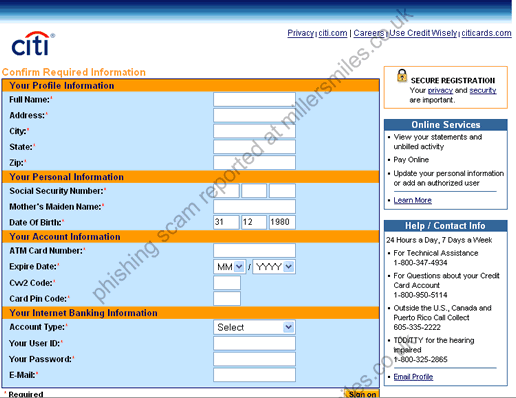The height and width of the screenshot is (398, 516).
Task: Open the Careers link
Action: tap(369, 33)
